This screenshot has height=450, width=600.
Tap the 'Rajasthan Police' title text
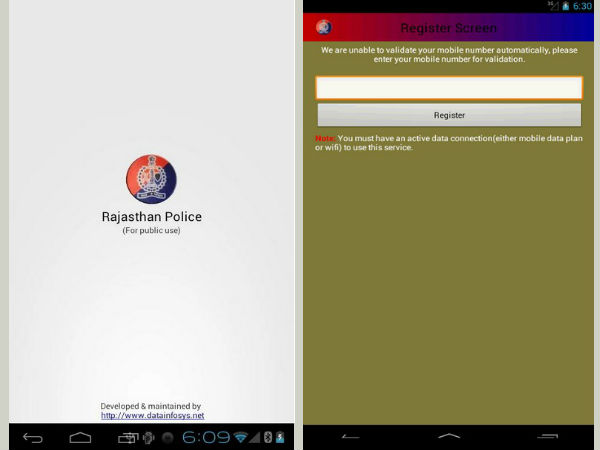152,217
